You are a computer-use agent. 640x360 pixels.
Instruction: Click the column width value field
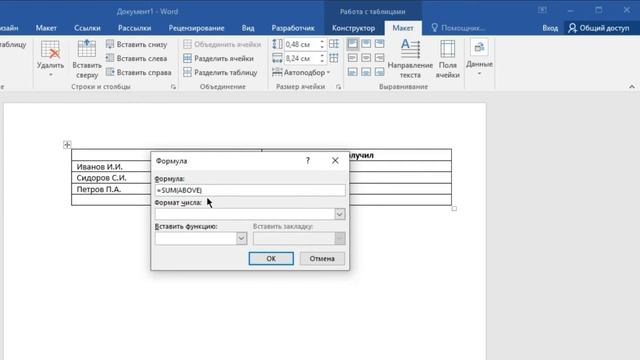[x=301, y=58]
